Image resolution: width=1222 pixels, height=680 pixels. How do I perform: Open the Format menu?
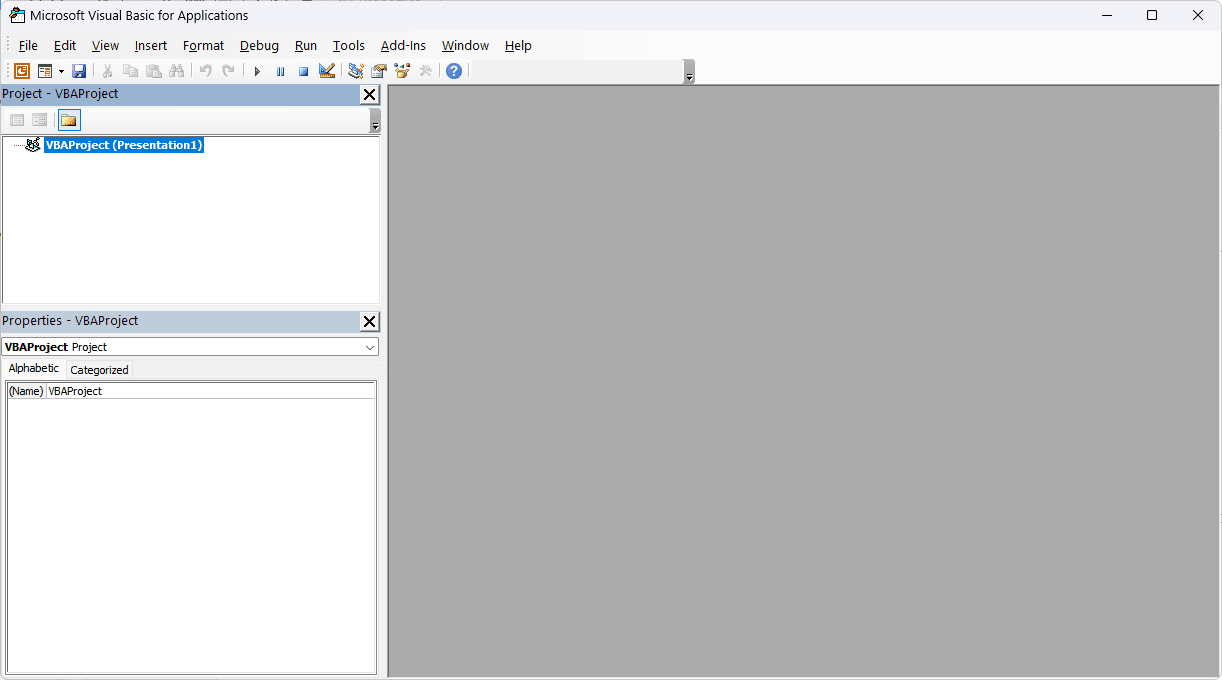[x=204, y=46]
